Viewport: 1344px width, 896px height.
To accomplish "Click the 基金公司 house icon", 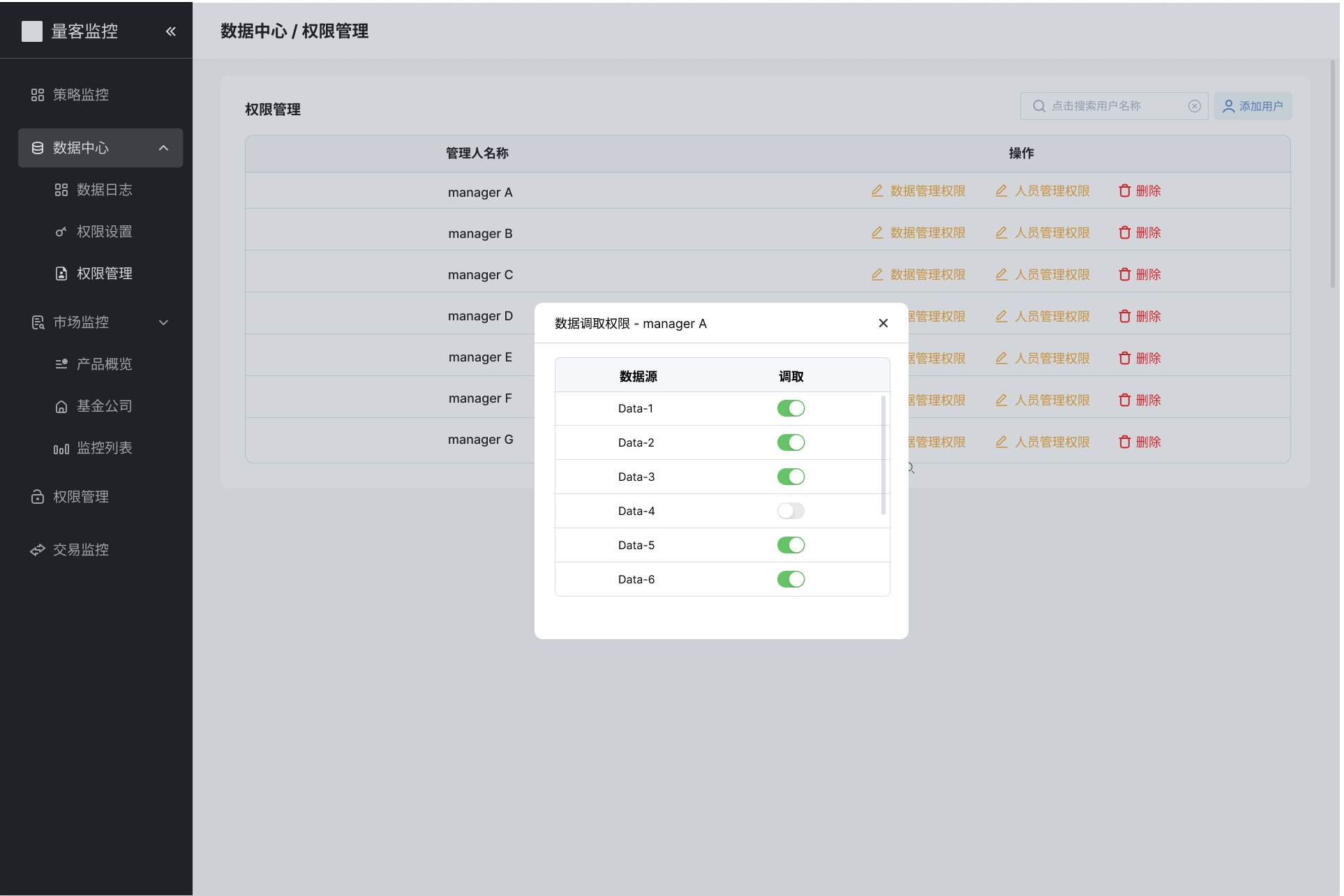I will [x=61, y=407].
